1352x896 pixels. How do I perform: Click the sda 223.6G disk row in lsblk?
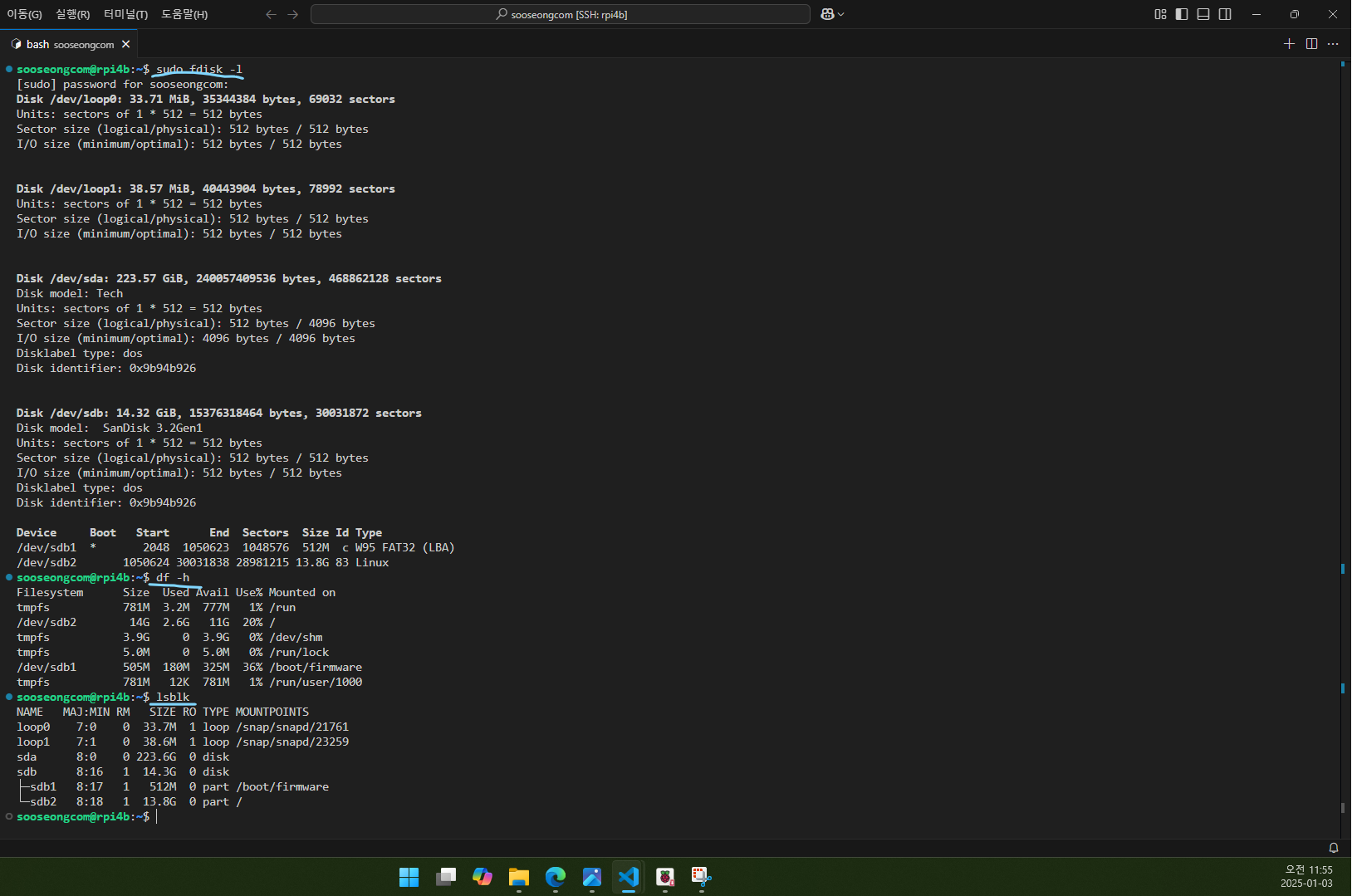[x=123, y=756]
